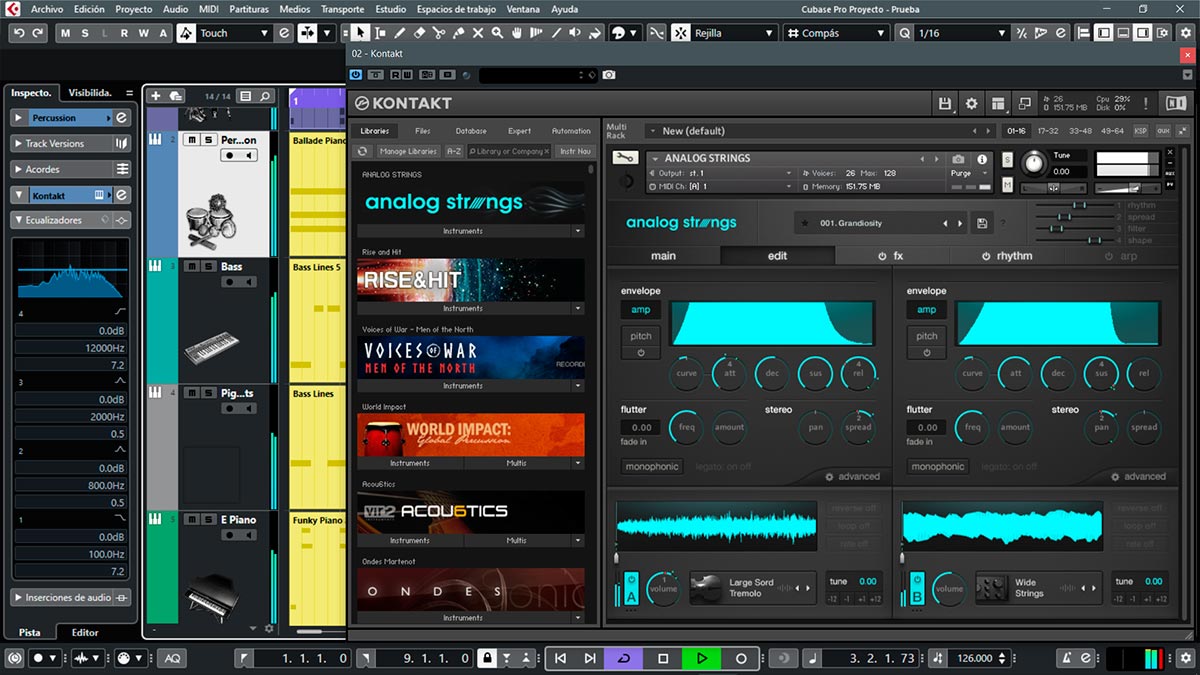Open the Espacios de trabajo menu
The height and width of the screenshot is (675, 1200).
tap(456, 9)
